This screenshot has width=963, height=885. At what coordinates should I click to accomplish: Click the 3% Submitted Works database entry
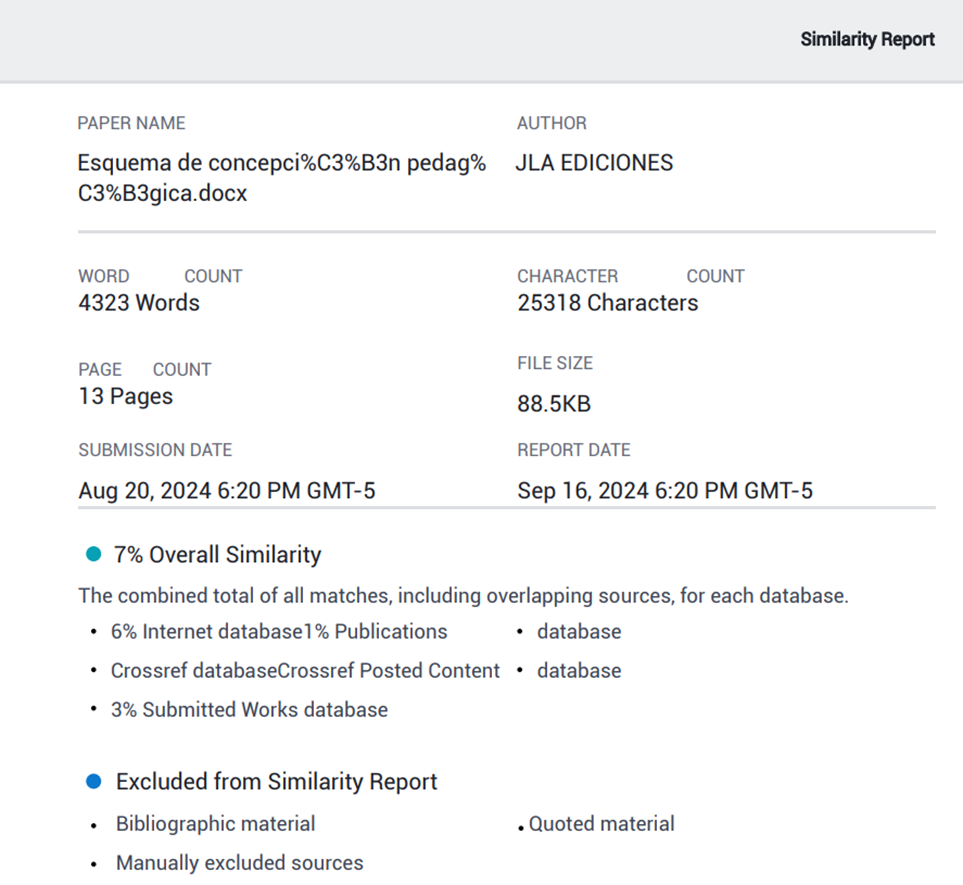point(249,710)
